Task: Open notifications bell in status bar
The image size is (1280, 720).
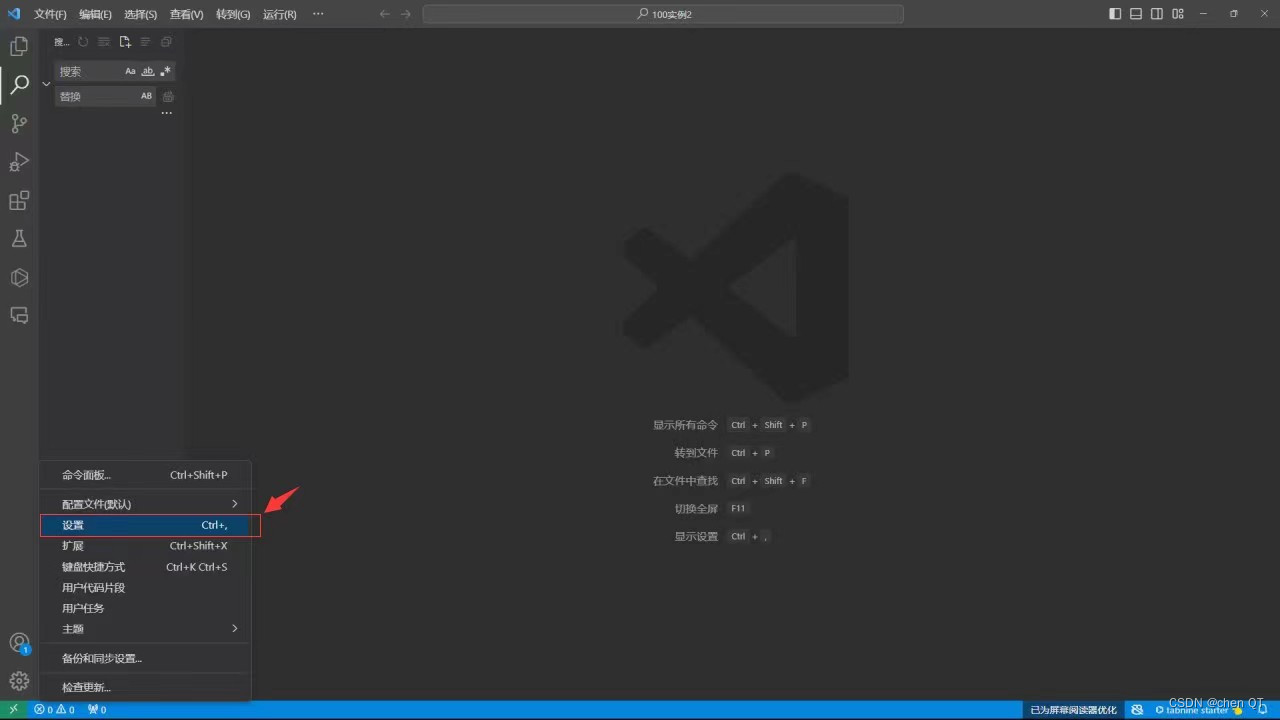Action: 1263,710
